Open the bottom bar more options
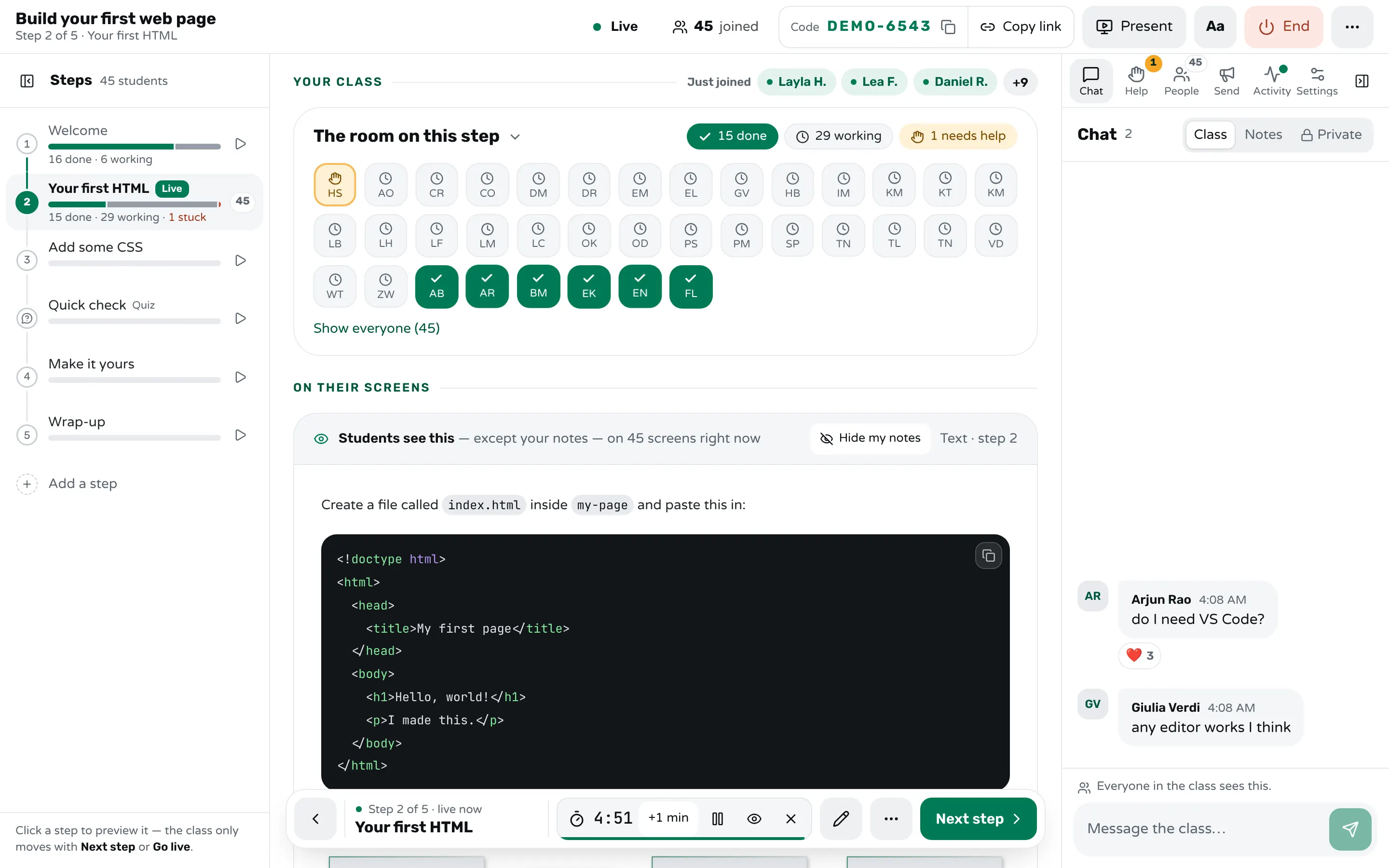 click(x=891, y=819)
